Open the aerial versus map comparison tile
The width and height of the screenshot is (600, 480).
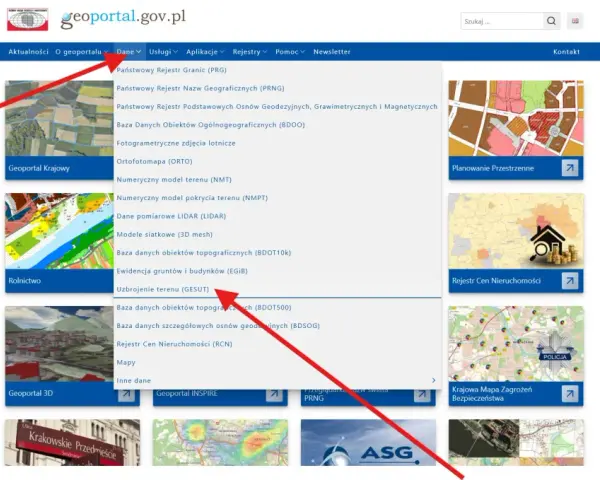pyautogui.click(x=516, y=442)
